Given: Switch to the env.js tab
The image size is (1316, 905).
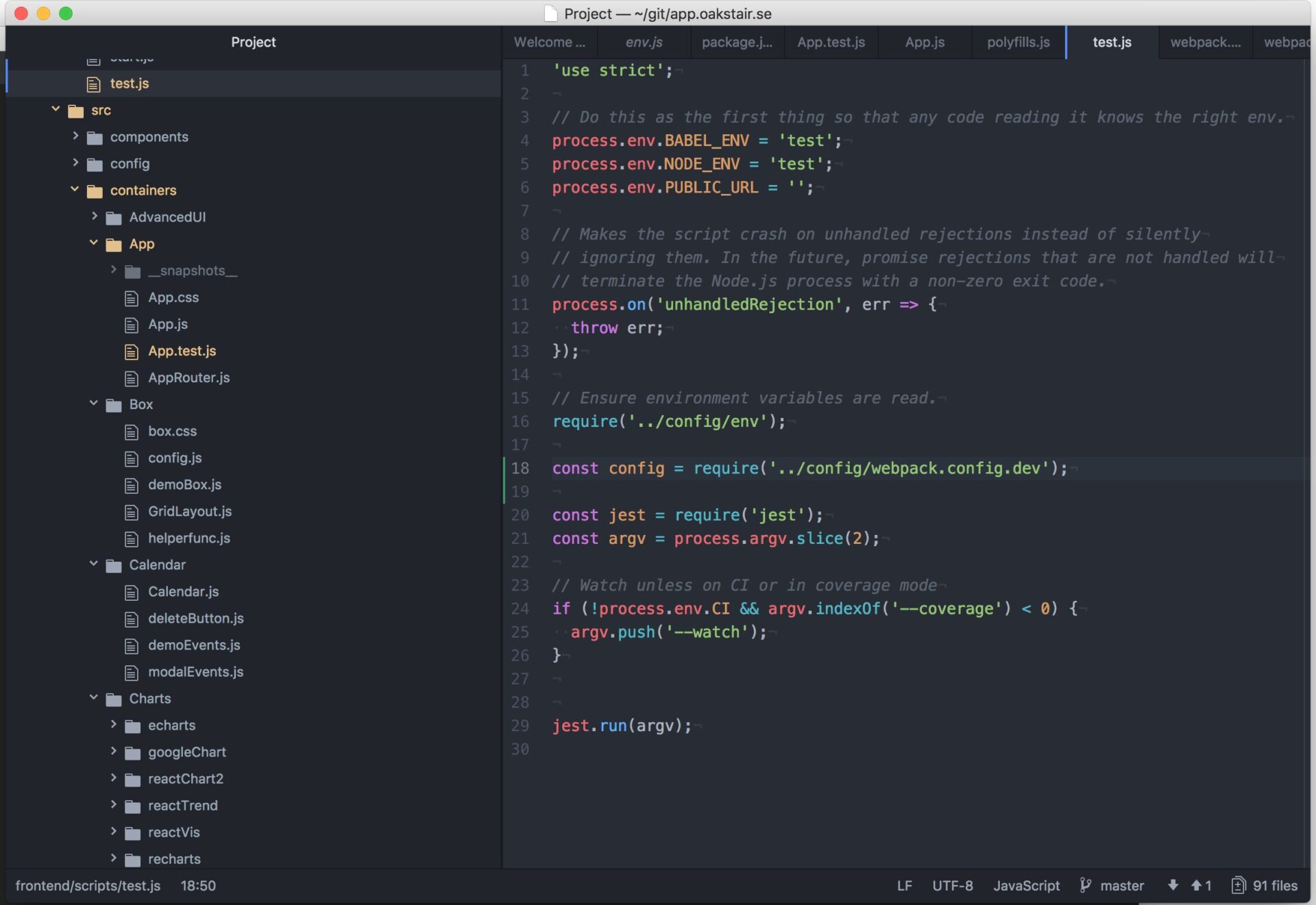Looking at the screenshot, I should (644, 42).
